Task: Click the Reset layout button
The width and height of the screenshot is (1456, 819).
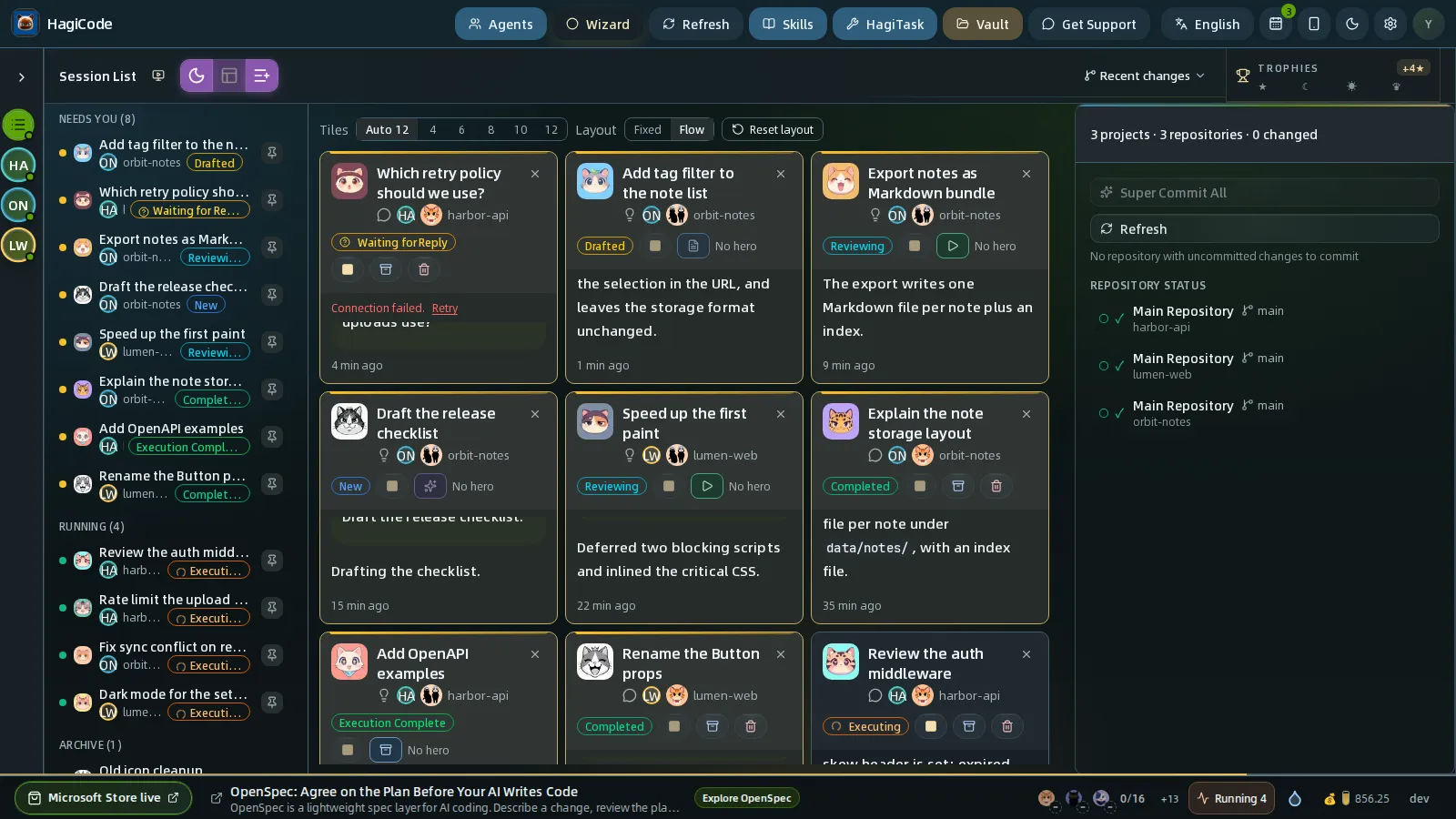Action: click(773, 129)
